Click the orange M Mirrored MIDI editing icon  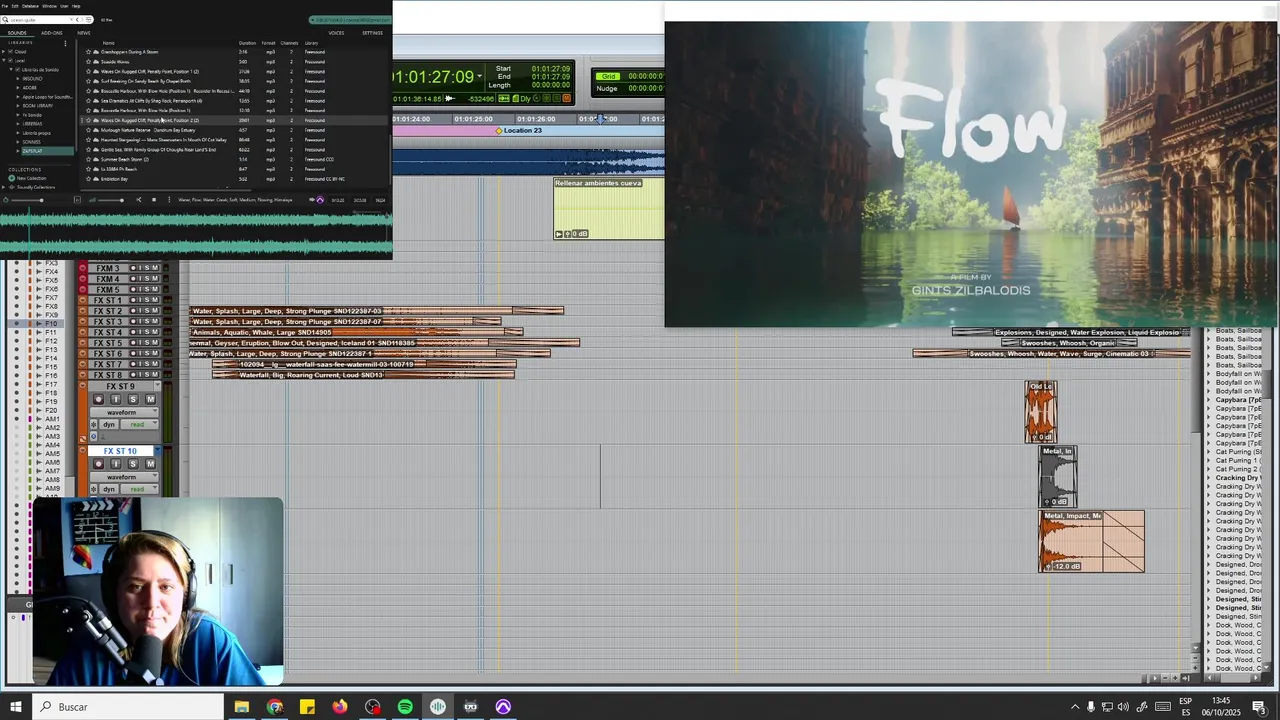566,99
